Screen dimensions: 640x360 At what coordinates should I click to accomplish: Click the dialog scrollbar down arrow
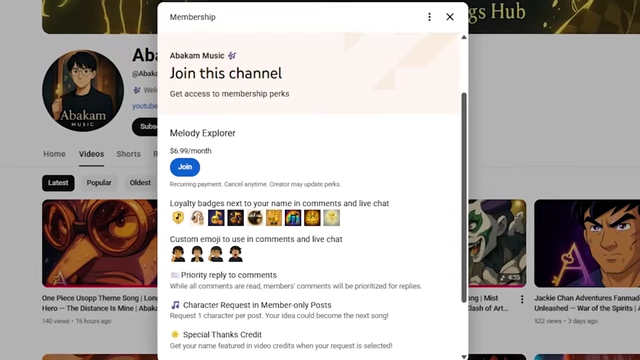(464, 356)
